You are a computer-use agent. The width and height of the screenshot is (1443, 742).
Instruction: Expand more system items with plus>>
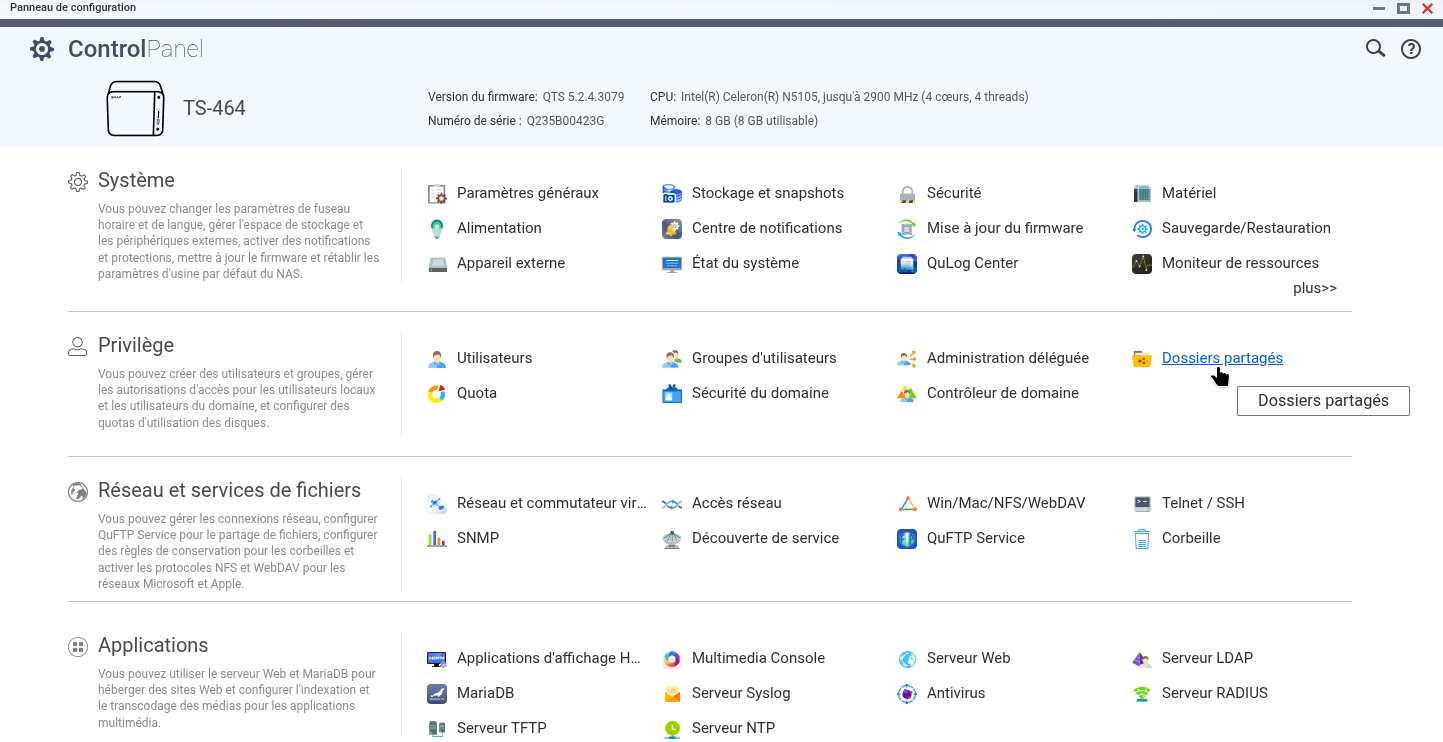pos(1315,288)
